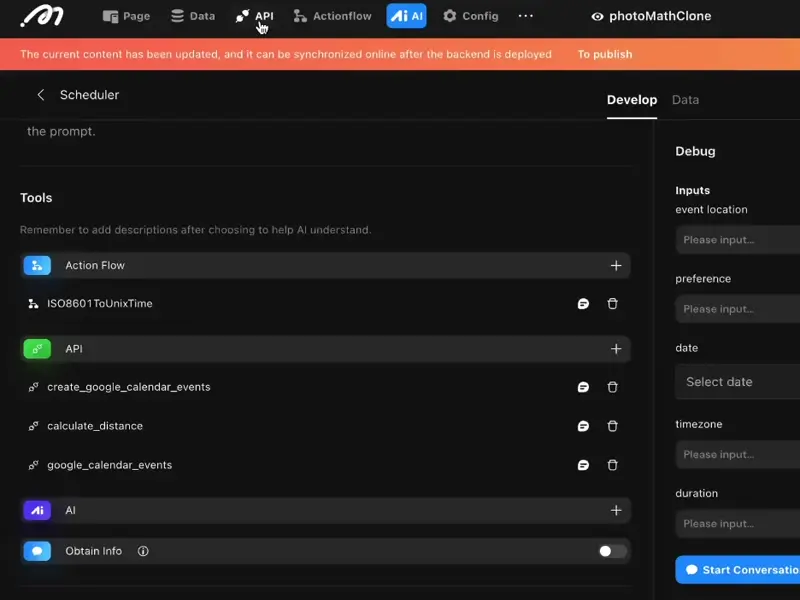Toggle the Obtain Info switch
The width and height of the screenshot is (800, 600).
[612, 551]
